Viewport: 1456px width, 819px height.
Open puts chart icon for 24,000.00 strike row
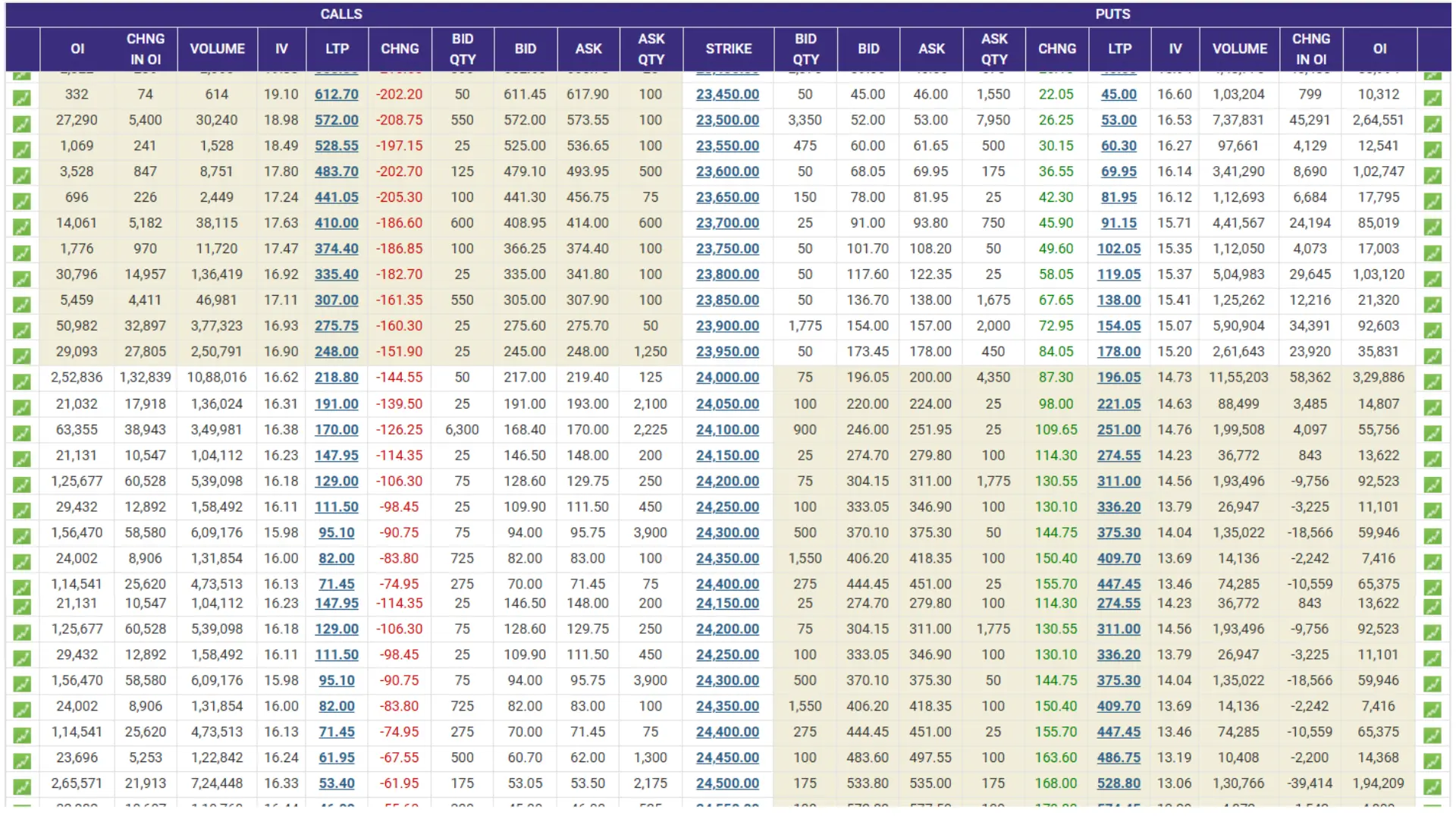pos(1432,381)
